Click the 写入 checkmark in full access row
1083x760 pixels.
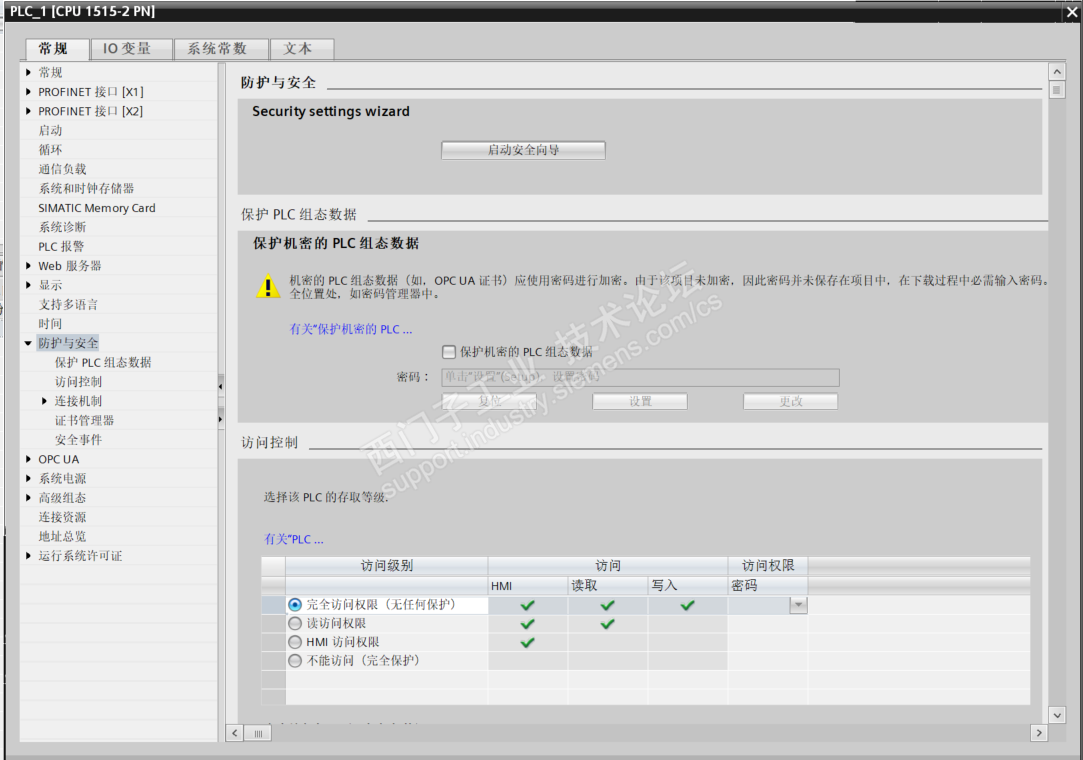pos(687,605)
